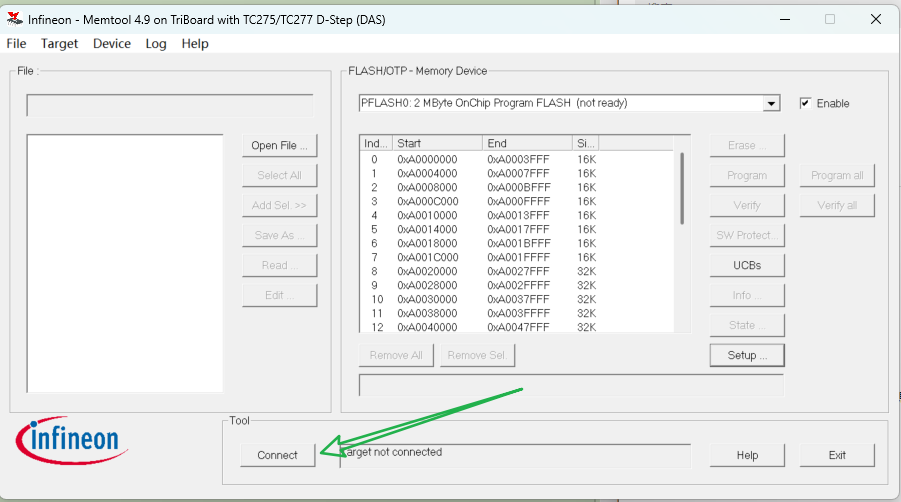
Task: Open the Target menu
Action: coord(59,44)
